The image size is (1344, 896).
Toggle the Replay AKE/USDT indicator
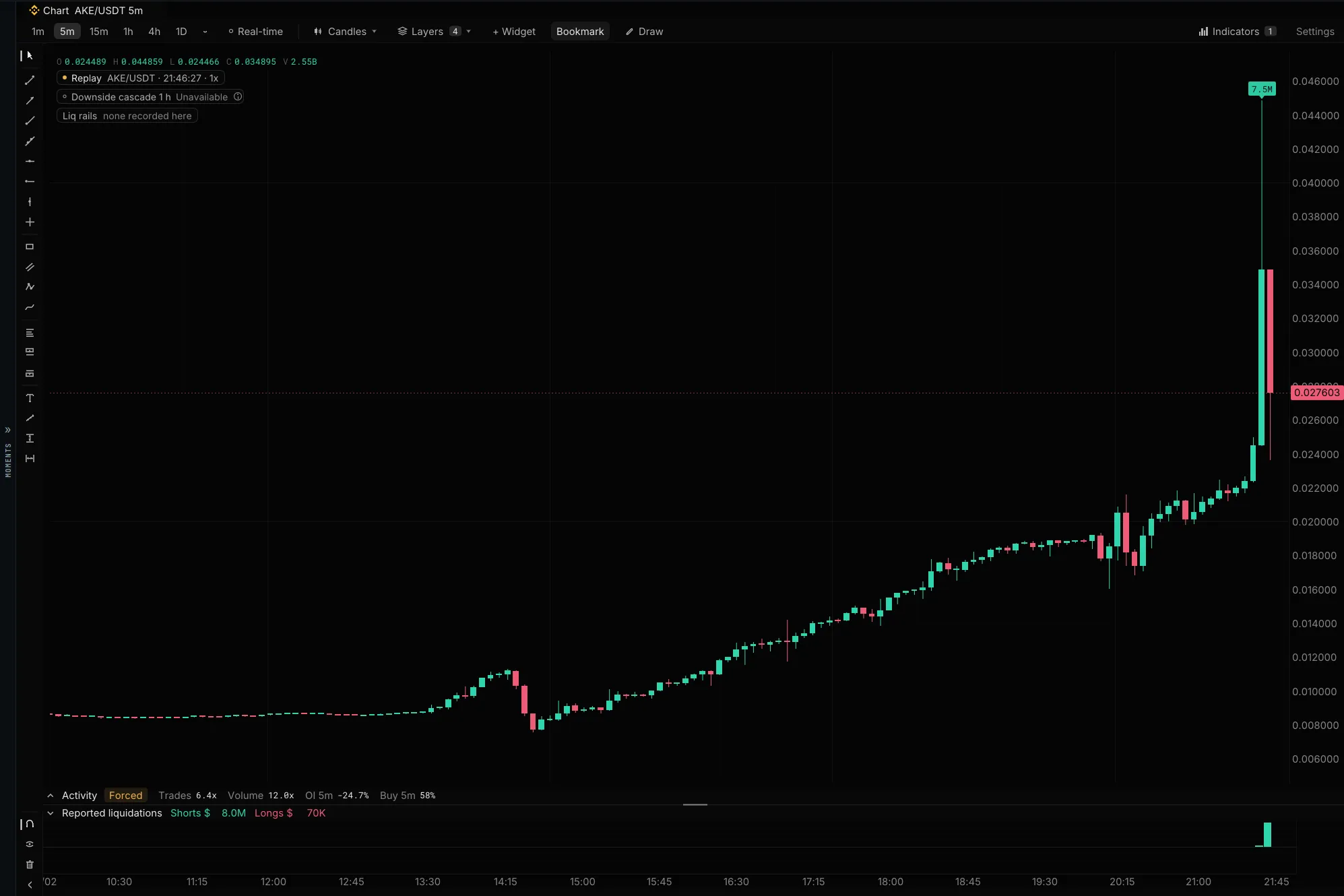point(141,78)
